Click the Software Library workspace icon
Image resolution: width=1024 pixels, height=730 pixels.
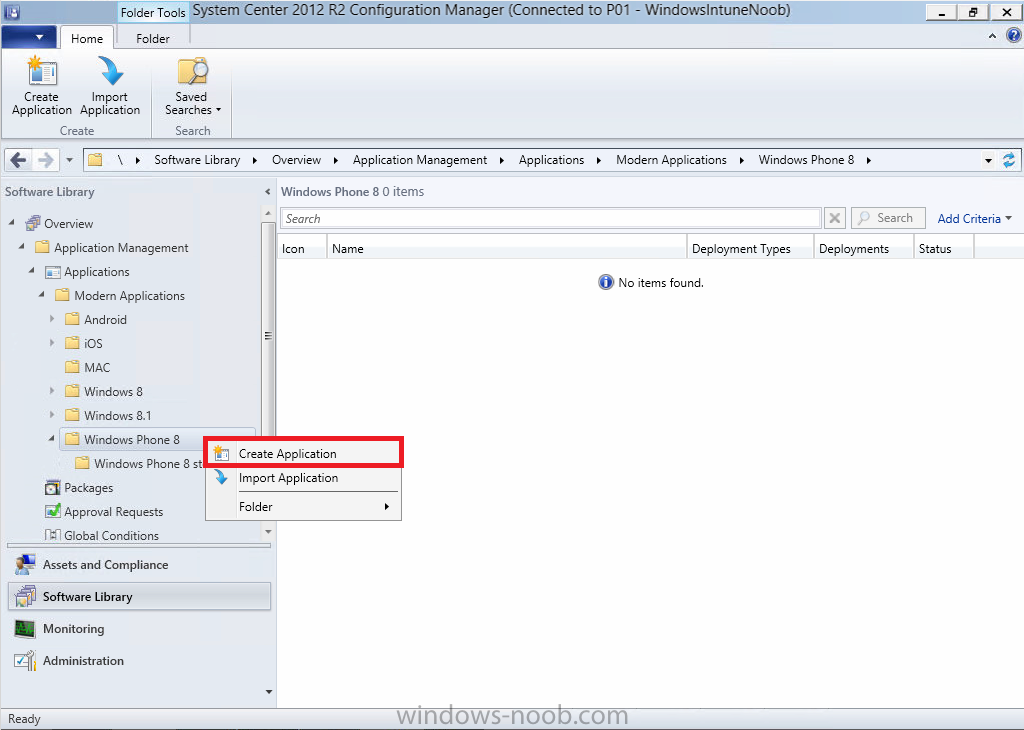point(25,596)
